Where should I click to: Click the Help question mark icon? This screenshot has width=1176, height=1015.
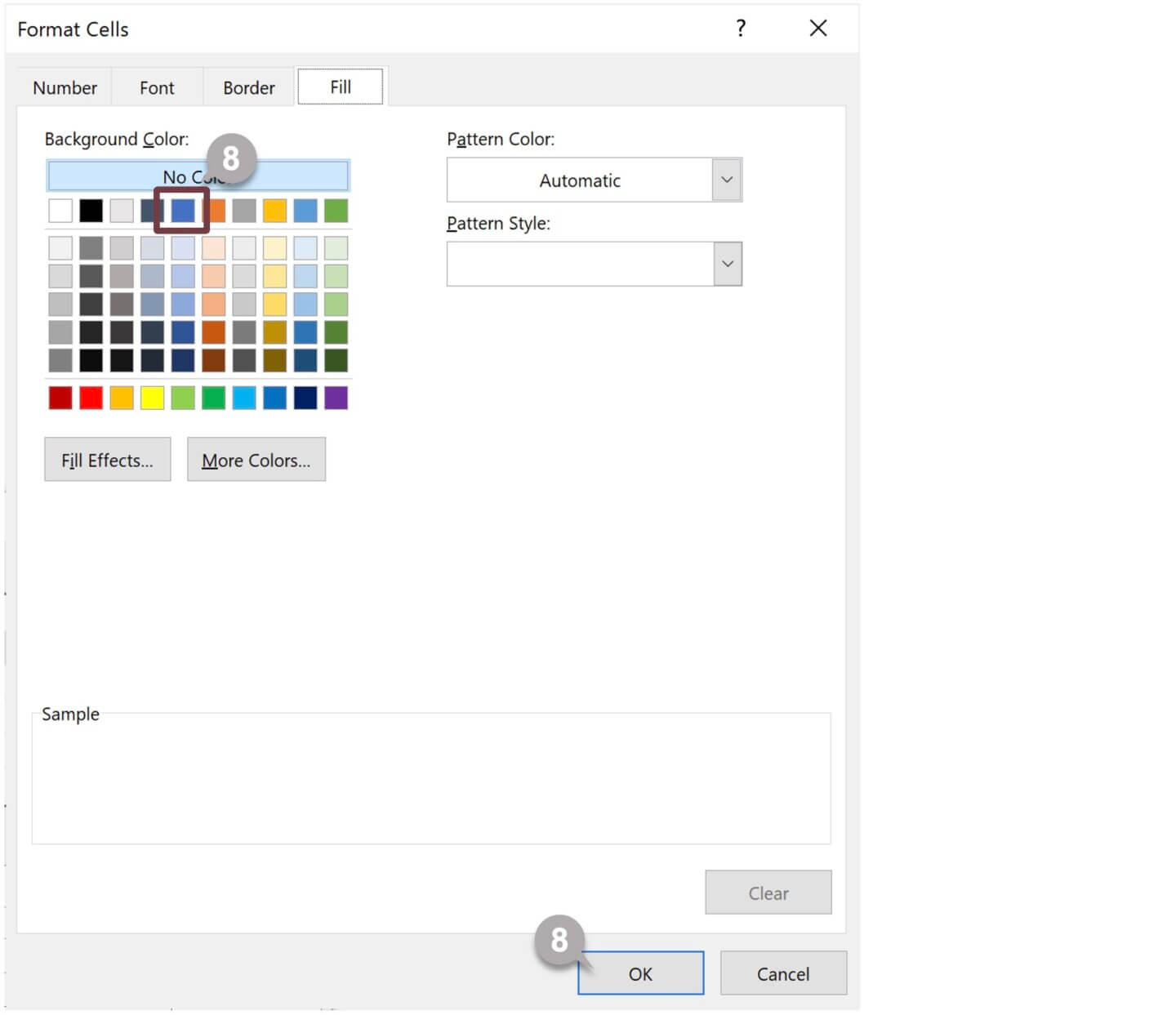(x=740, y=28)
